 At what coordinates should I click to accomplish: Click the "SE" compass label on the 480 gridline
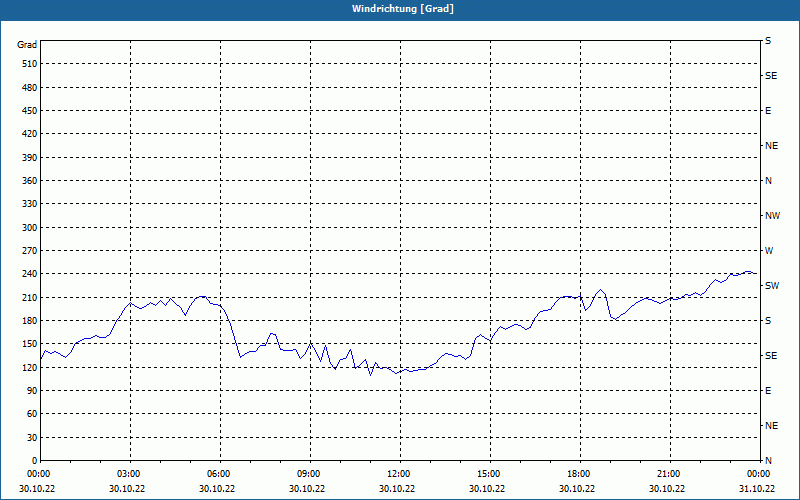click(771, 76)
